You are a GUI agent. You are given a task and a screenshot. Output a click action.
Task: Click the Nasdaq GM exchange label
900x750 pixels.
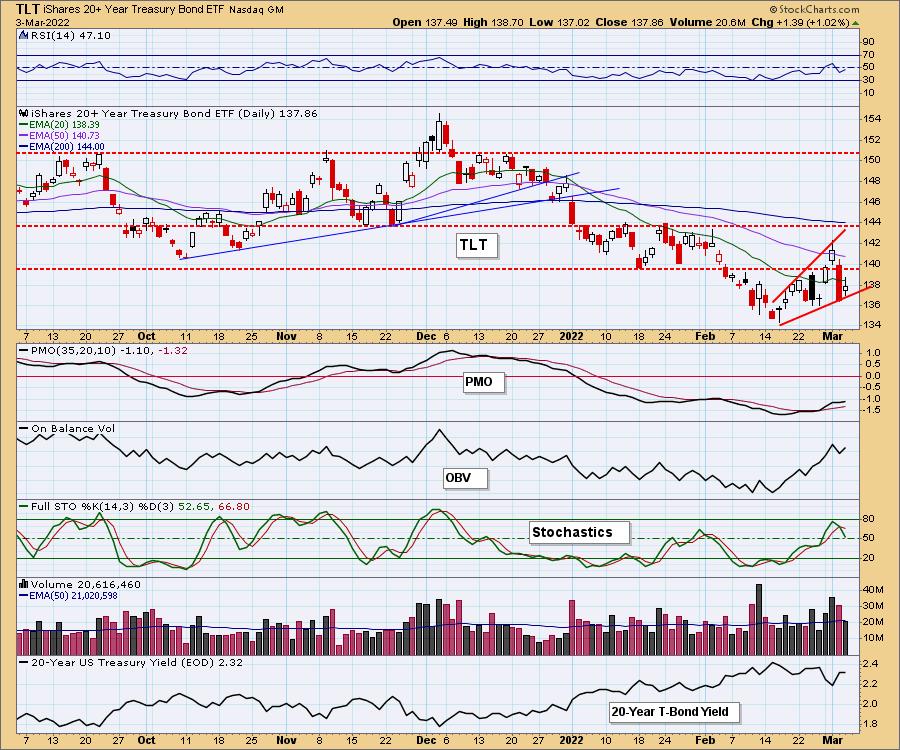(x=256, y=10)
